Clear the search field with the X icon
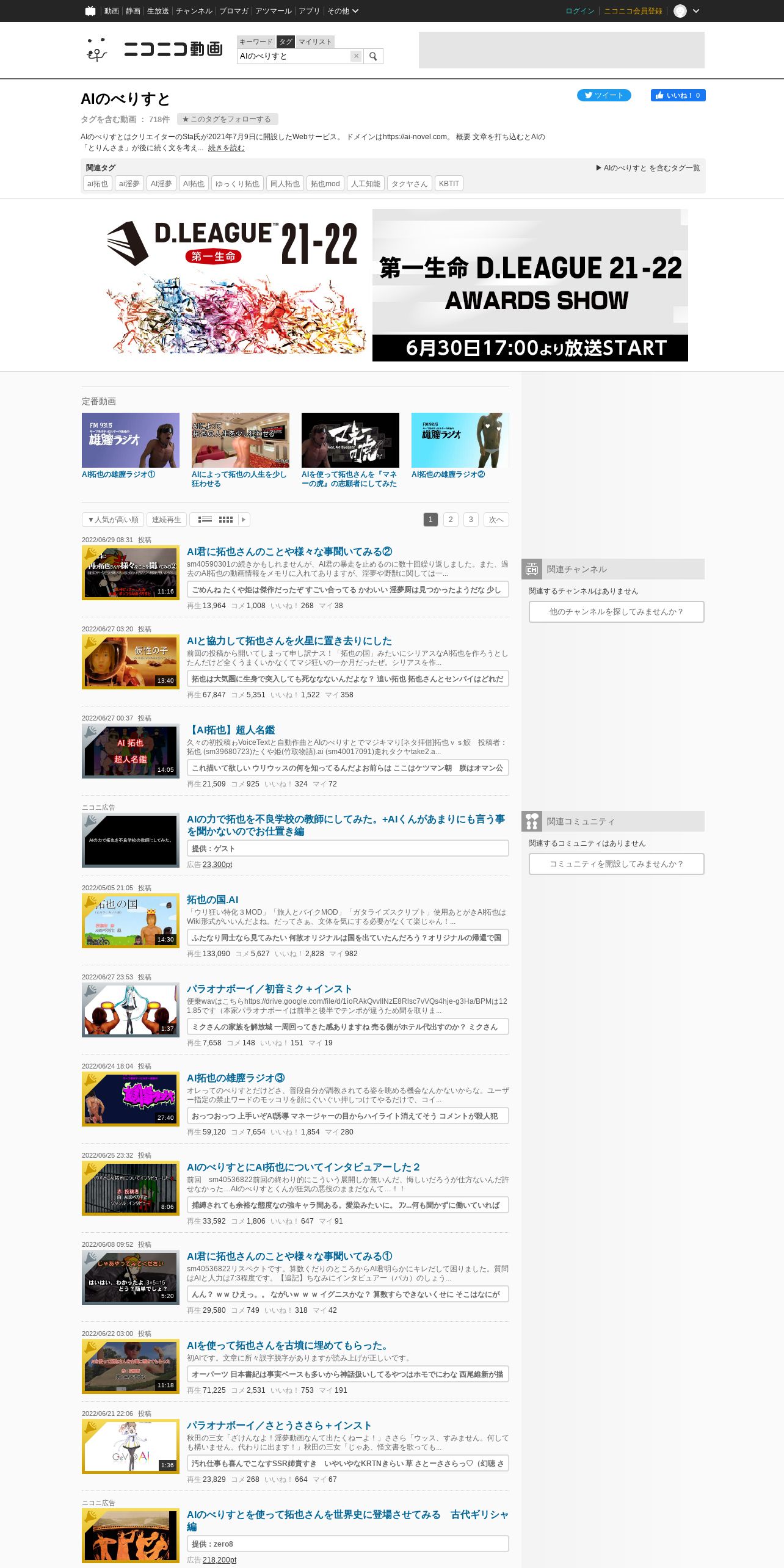This screenshot has width=784, height=1568. coord(357,56)
